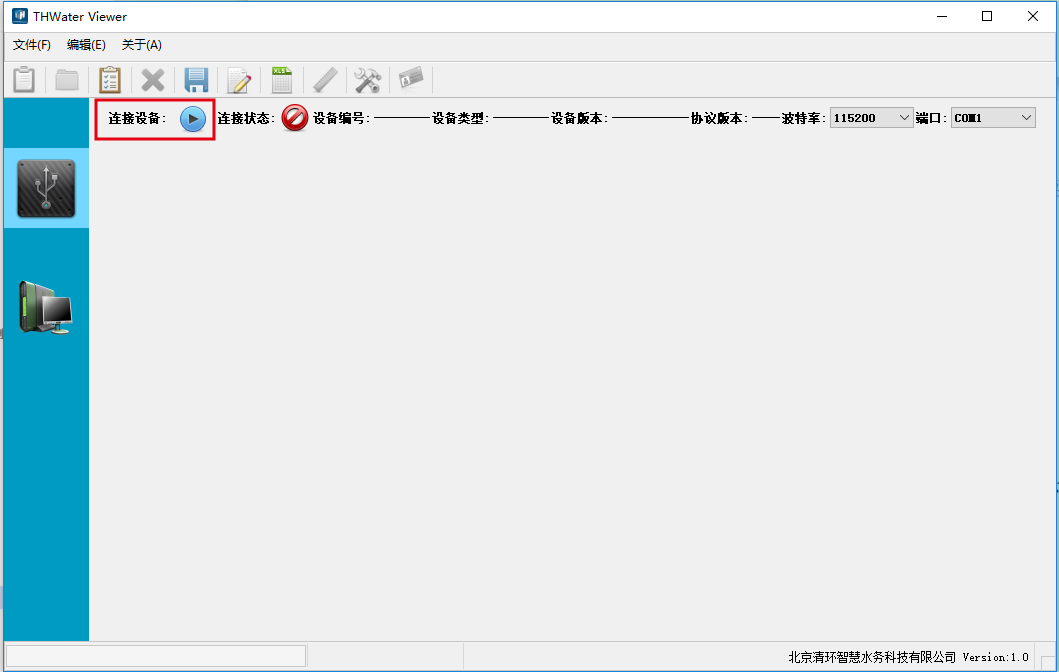Click the 连接设备 label
The height and width of the screenshot is (672, 1059).
coord(137,118)
